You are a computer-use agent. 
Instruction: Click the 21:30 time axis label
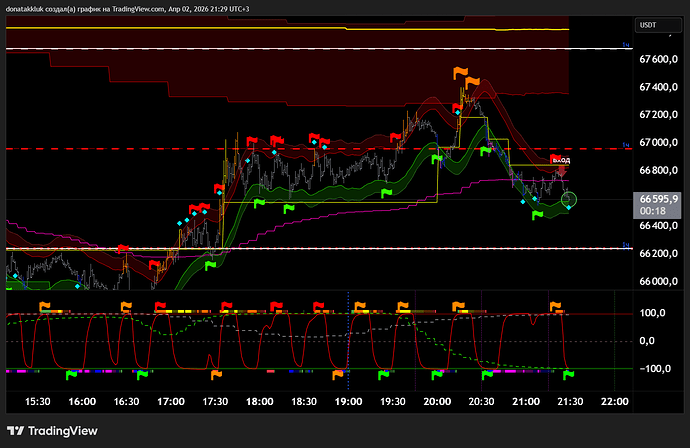(570, 402)
